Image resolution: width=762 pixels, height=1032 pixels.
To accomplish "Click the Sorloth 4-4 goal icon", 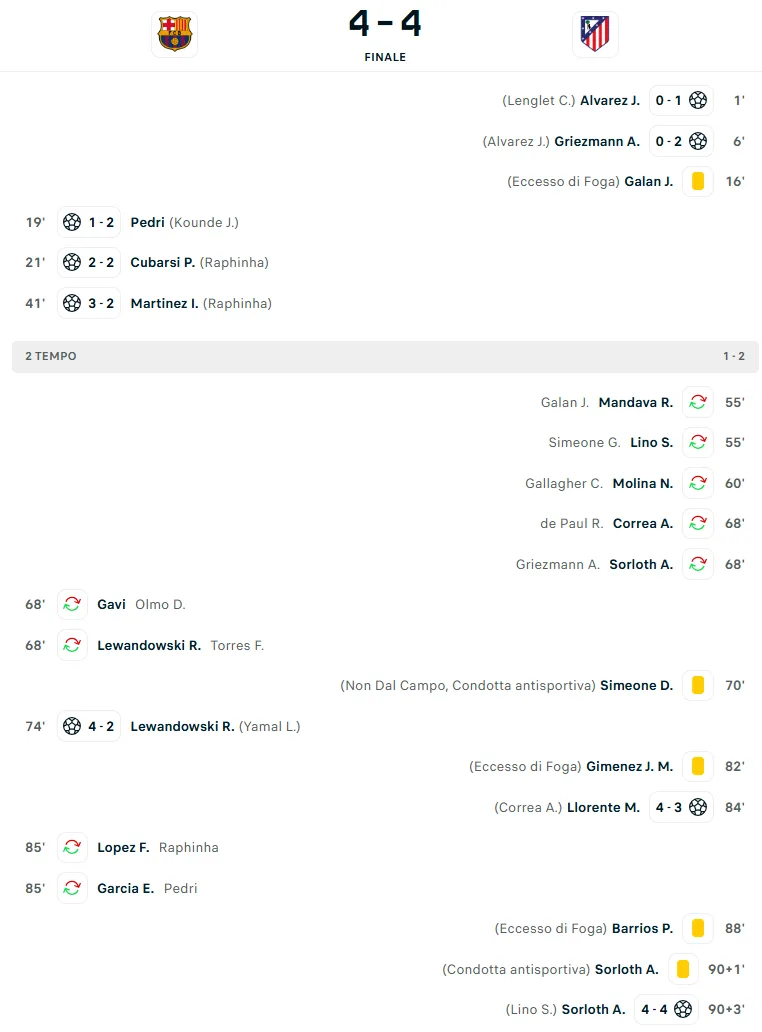I will (683, 1009).
